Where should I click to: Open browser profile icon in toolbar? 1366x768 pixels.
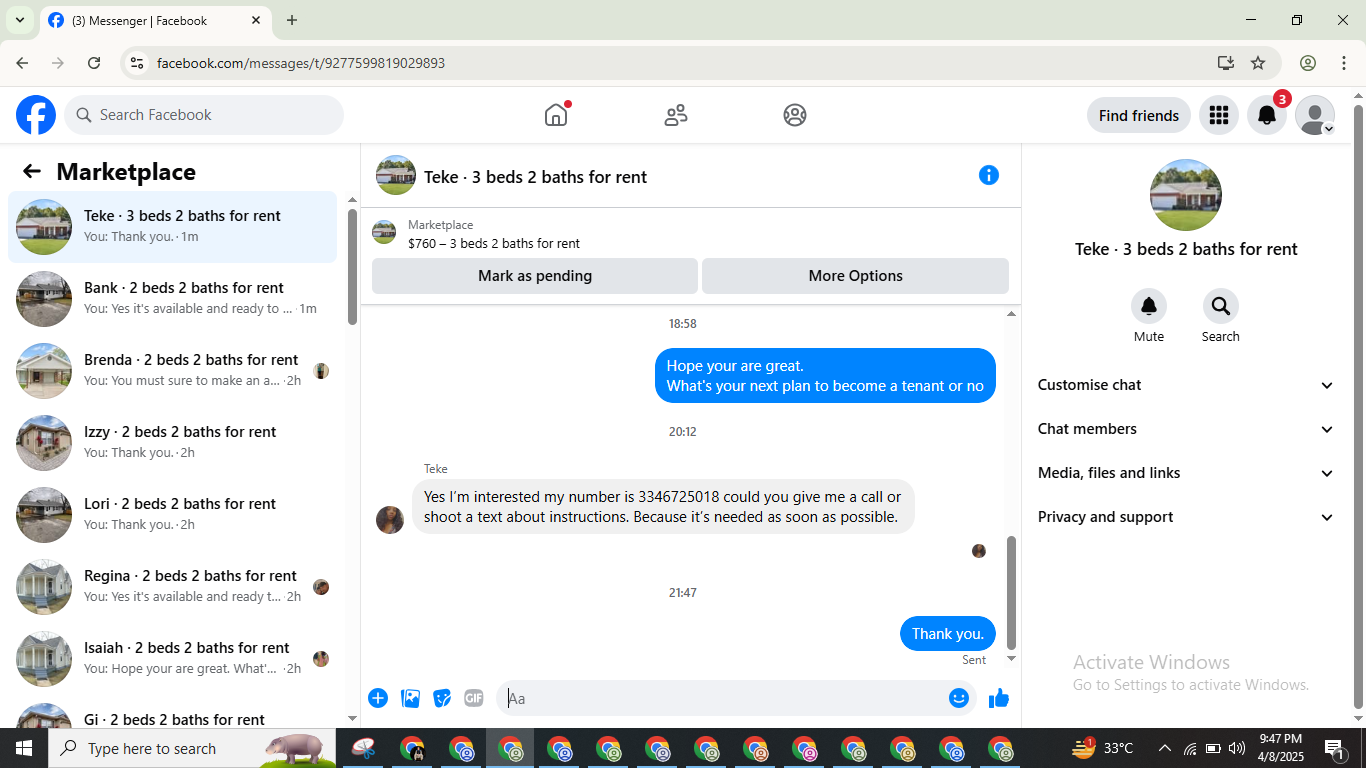(x=1308, y=63)
